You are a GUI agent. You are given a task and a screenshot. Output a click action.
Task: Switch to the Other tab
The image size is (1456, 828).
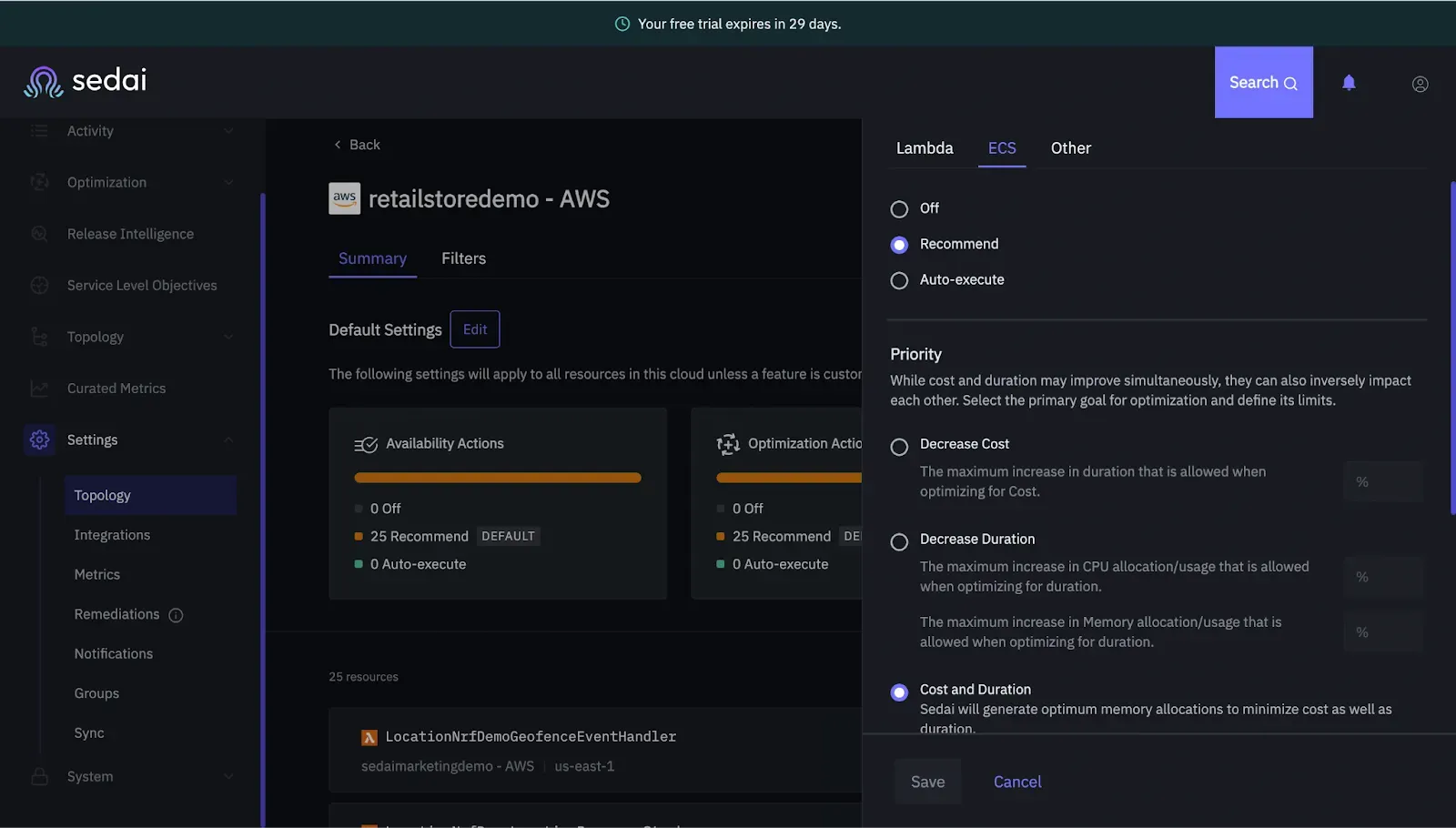[x=1071, y=148]
